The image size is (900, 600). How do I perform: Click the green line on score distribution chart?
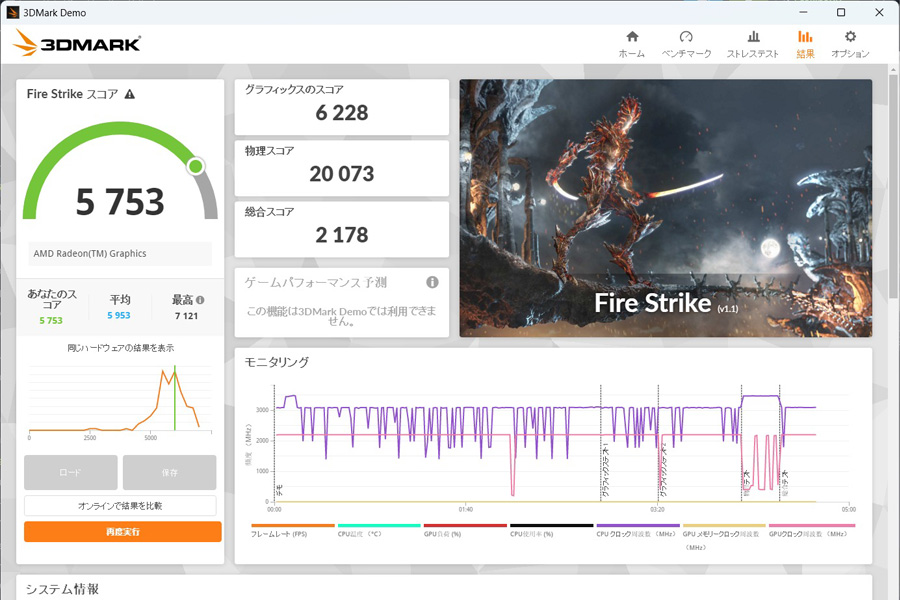coord(174,398)
